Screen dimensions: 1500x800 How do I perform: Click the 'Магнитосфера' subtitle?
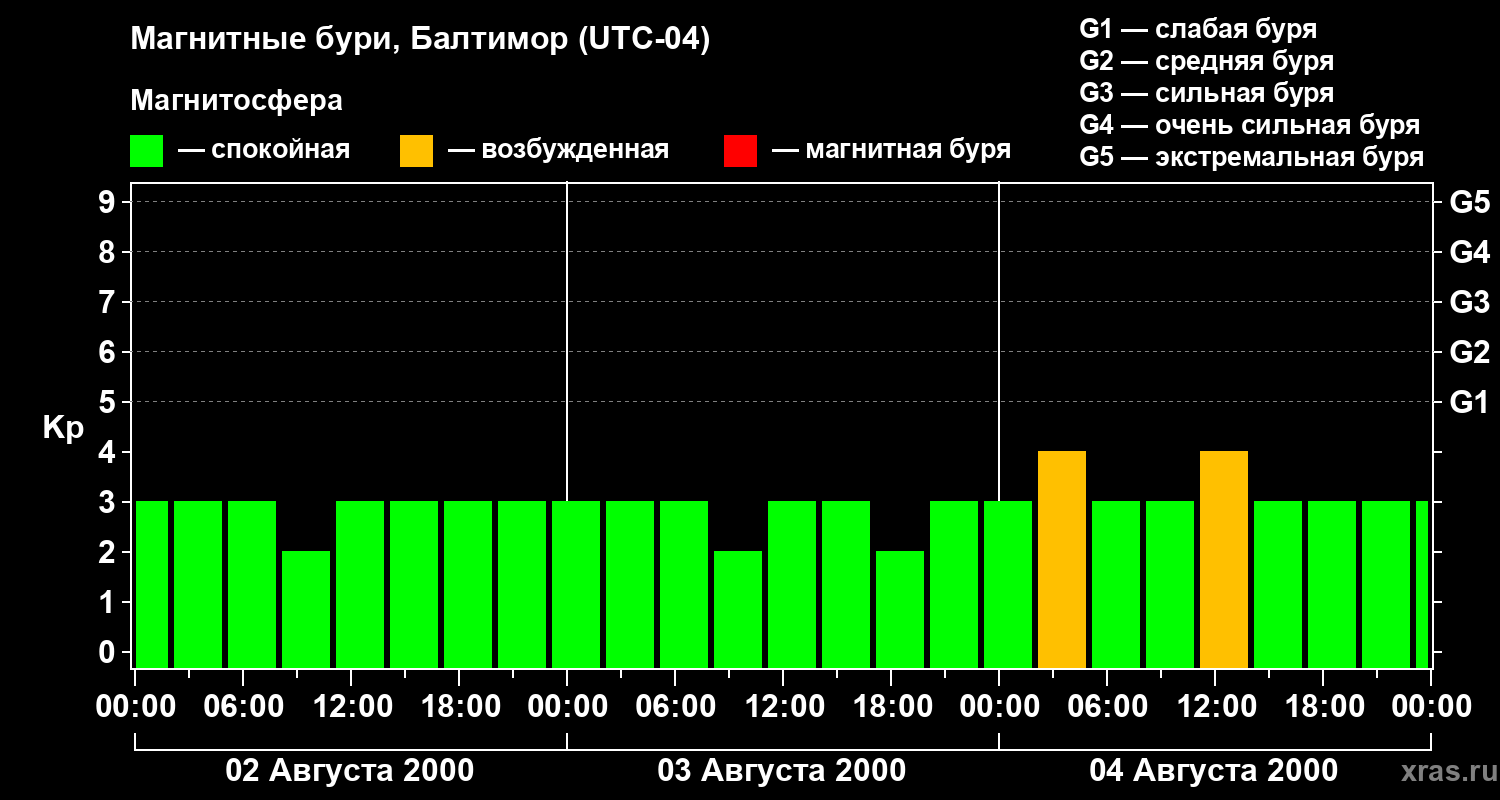point(237,101)
